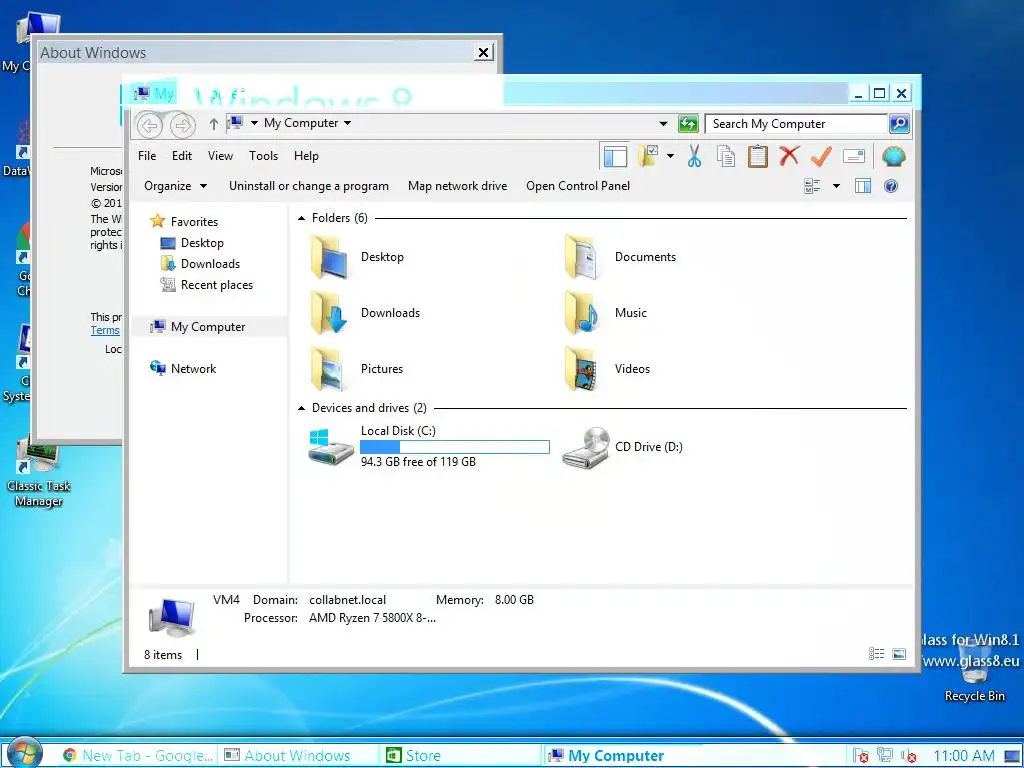Click Terms link in About Windows
Image resolution: width=1024 pixels, height=768 pixels.
tap(105, 330)
